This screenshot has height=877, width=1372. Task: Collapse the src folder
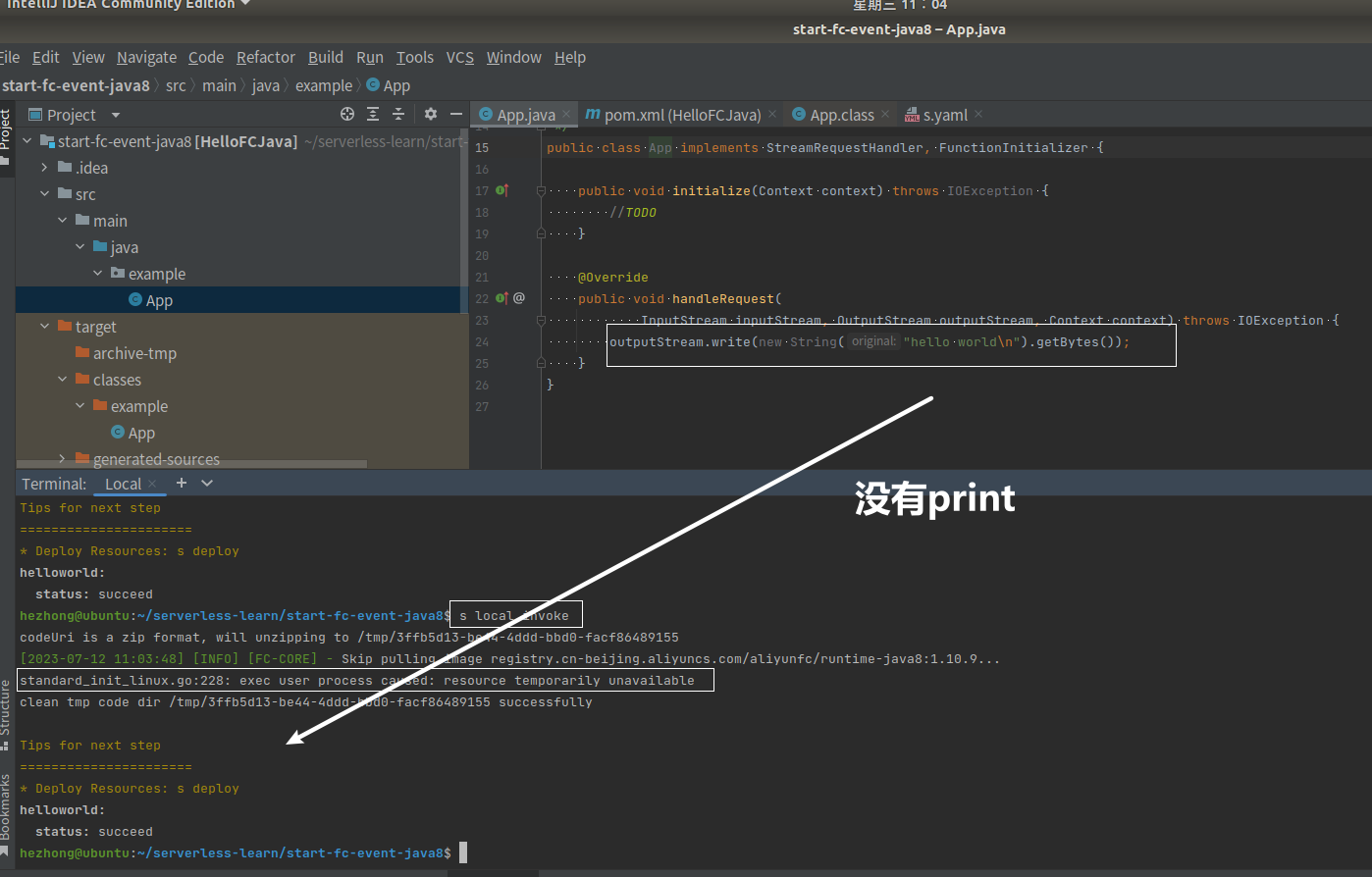click(45, 194)
